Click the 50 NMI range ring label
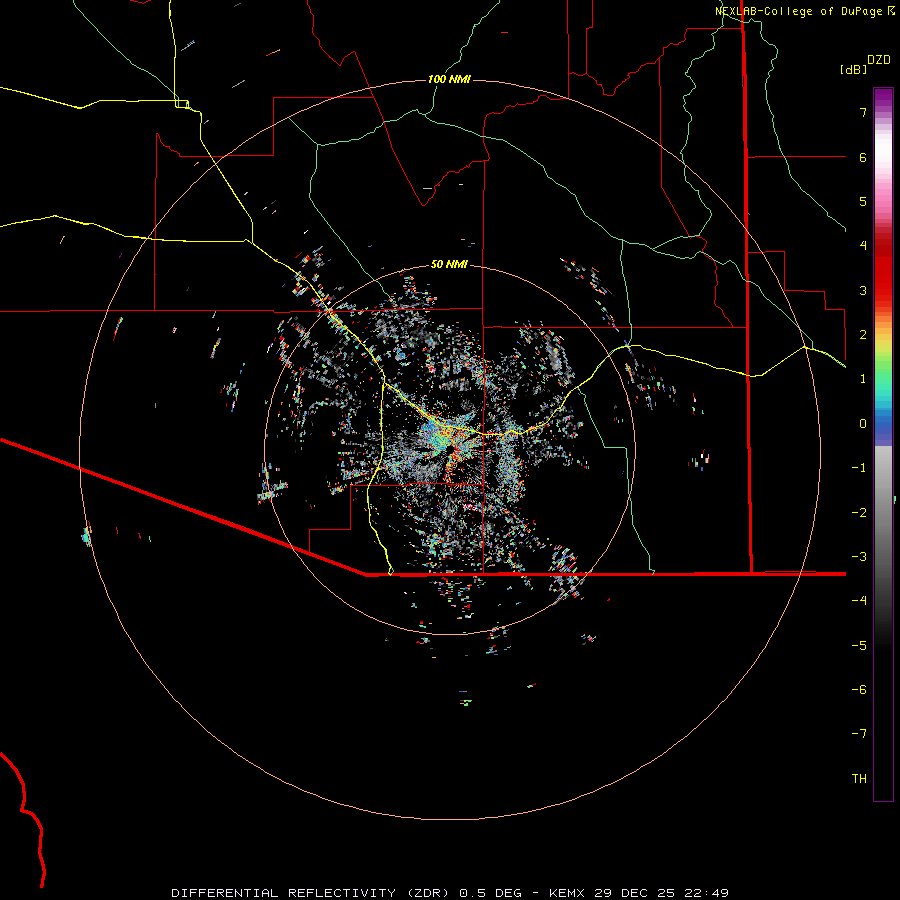This screenshot has width=900, height=900. 449,265
